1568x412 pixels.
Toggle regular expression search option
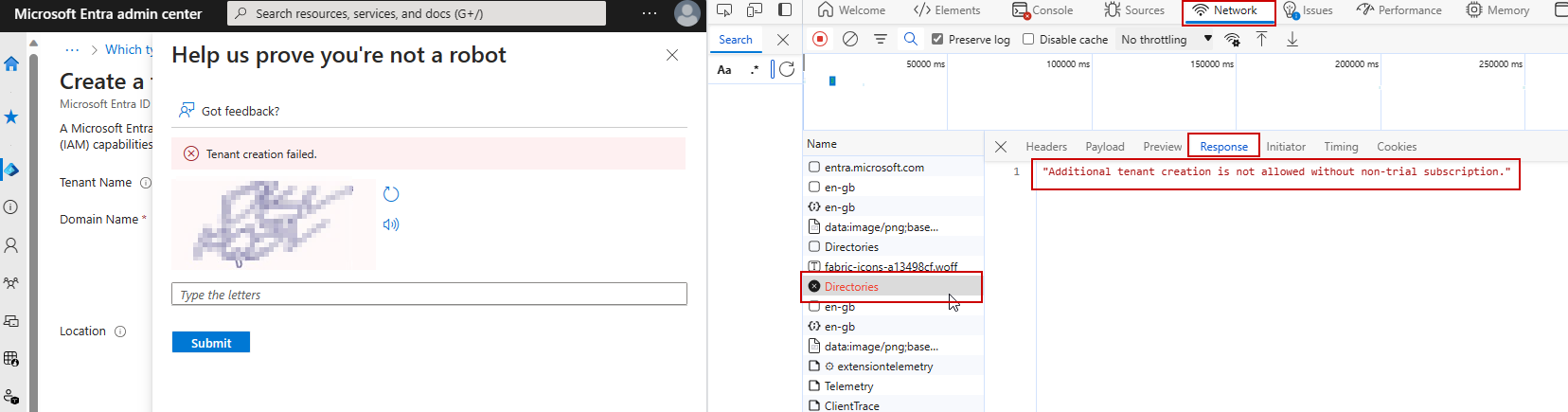click(x=755, y=69)
